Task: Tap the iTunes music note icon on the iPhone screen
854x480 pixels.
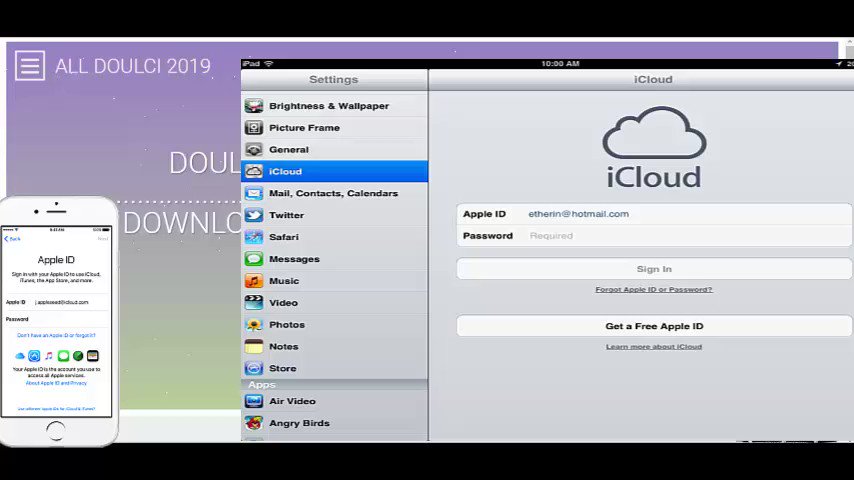Action: pyautogui.click(x=49, y=356)
